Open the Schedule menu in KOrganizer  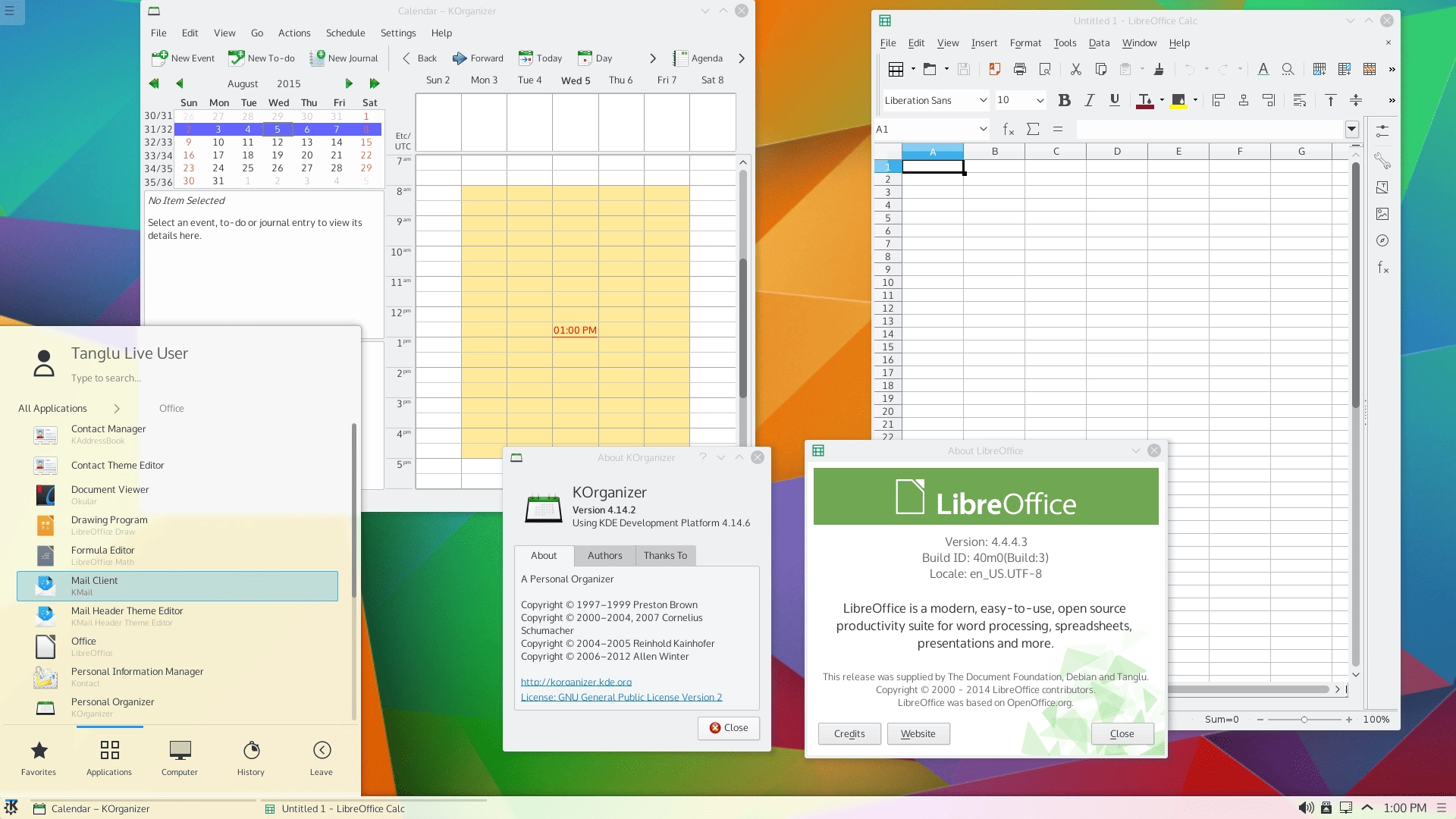(345, 33)
